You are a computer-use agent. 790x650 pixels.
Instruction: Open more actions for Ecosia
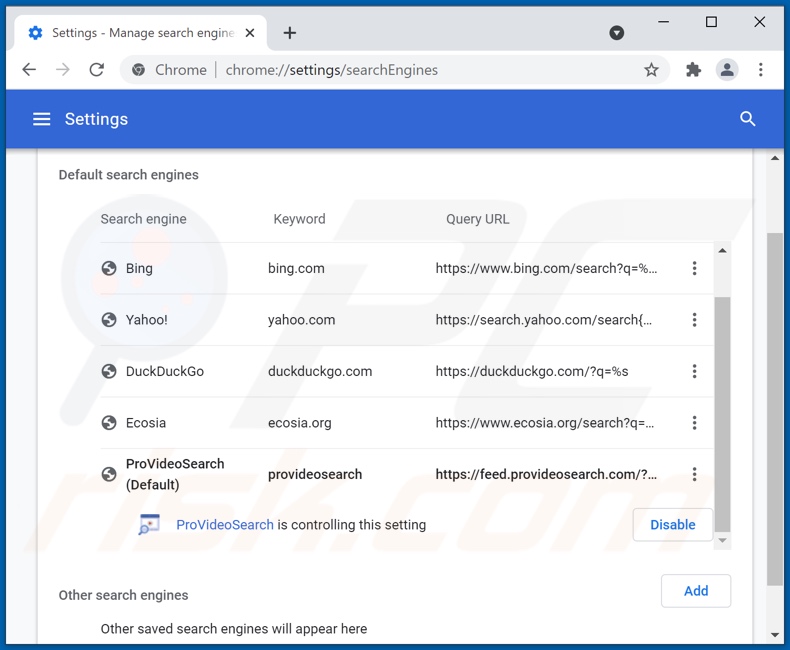(x=694, y=423)
